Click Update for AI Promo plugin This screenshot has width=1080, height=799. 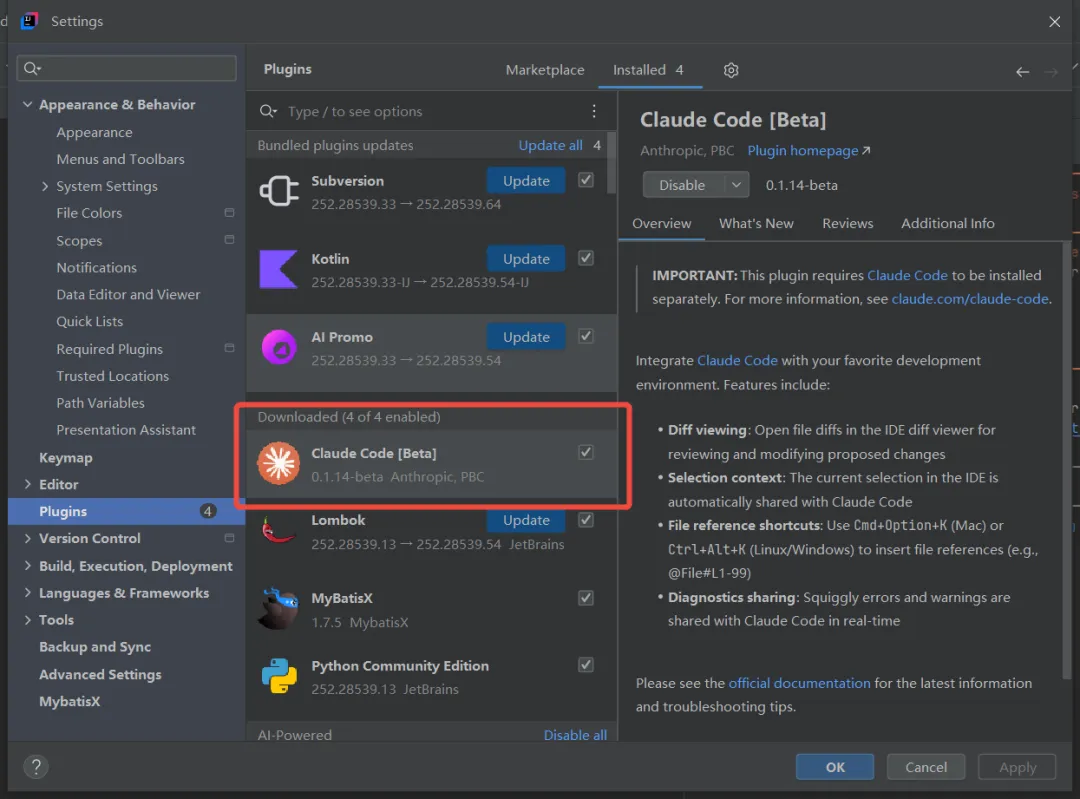point(526,337)
